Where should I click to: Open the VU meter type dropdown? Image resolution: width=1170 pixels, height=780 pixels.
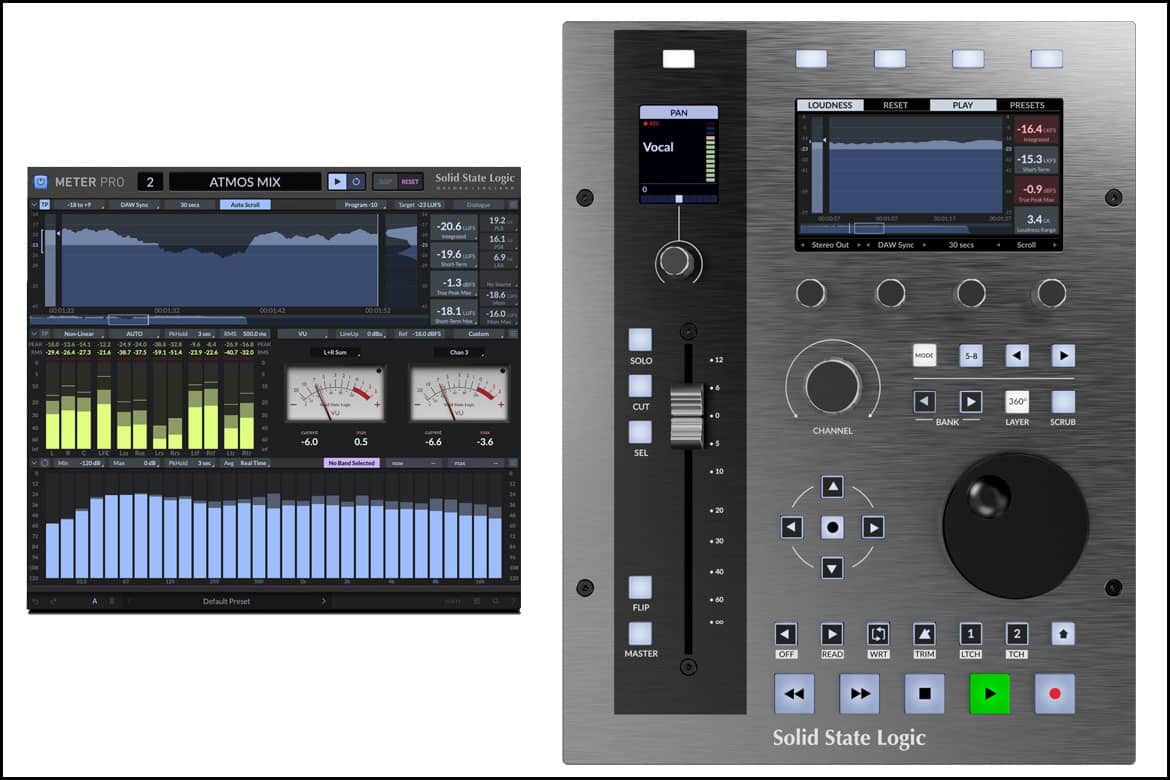(304, 334)
